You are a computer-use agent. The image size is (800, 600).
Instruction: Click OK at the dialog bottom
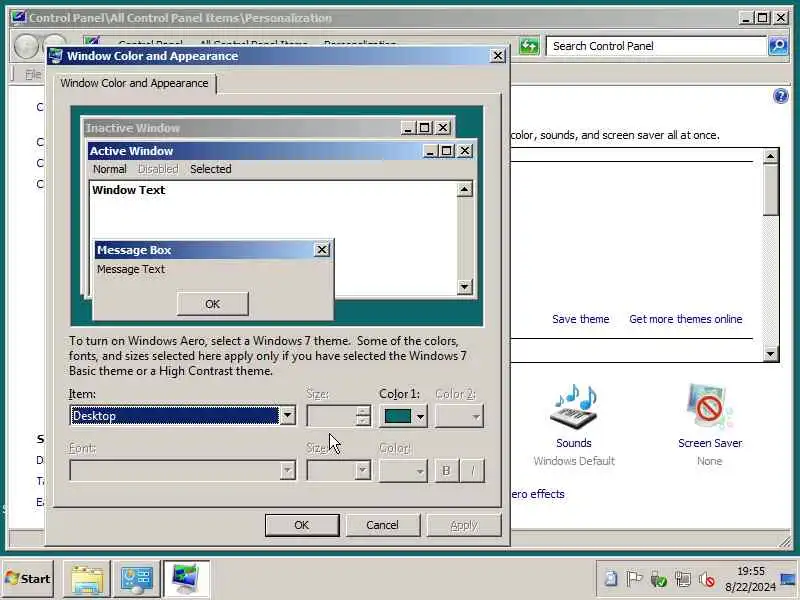[x=302, y=525]
